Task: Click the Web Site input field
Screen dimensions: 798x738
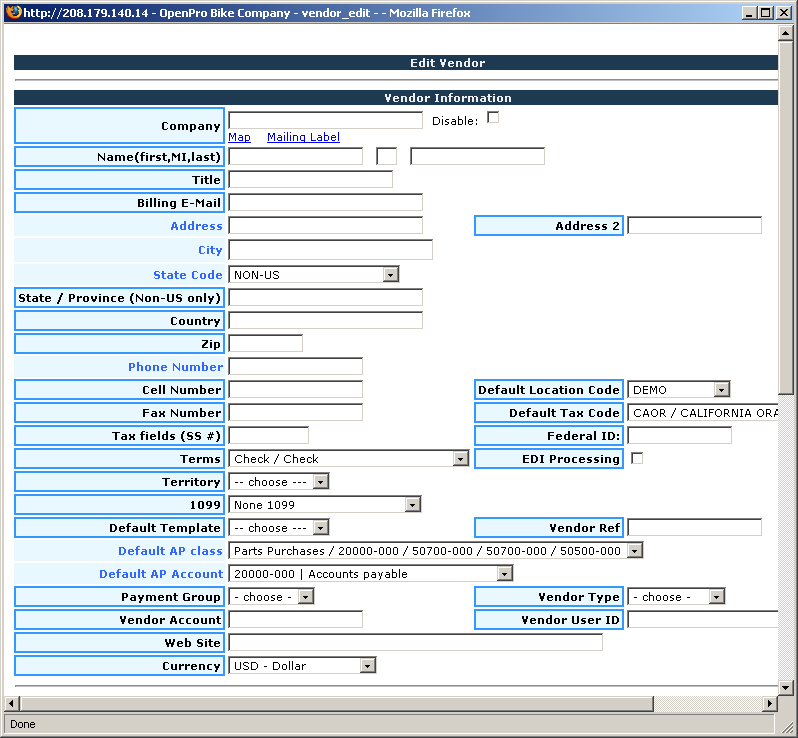Action: [x=415, y=642]
